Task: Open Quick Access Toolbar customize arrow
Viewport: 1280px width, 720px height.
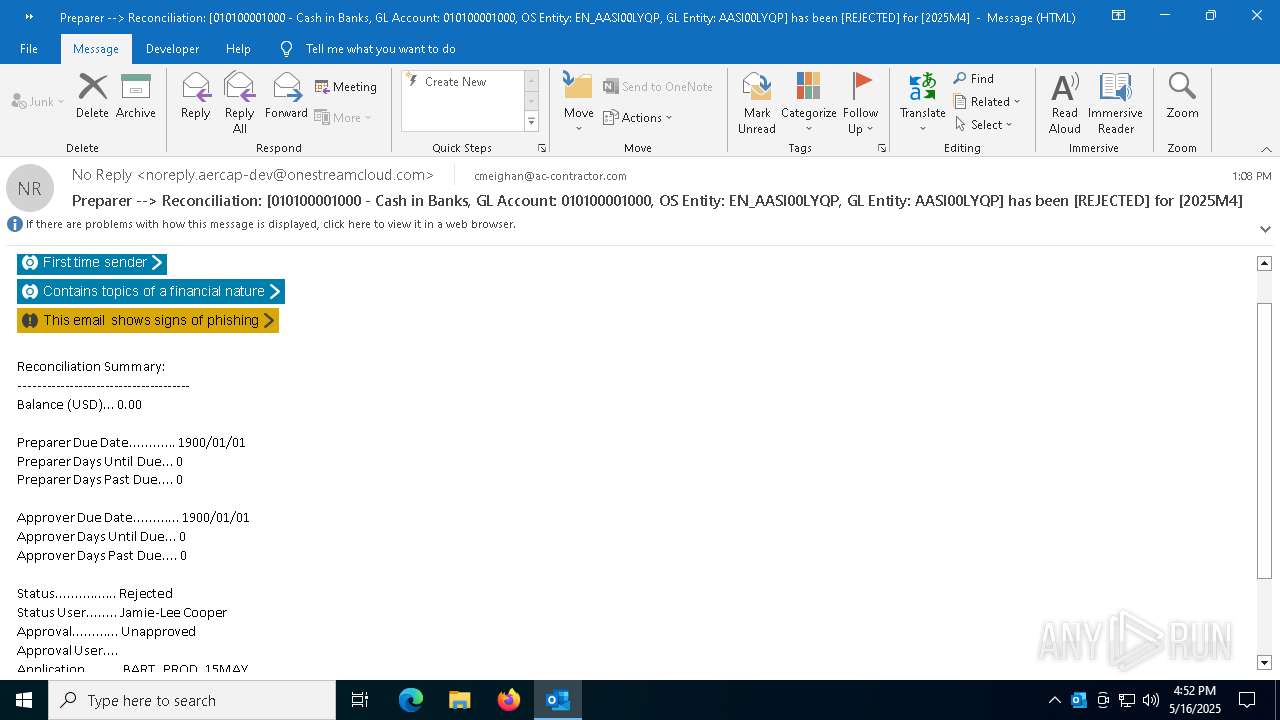Action: coord(28,16)
